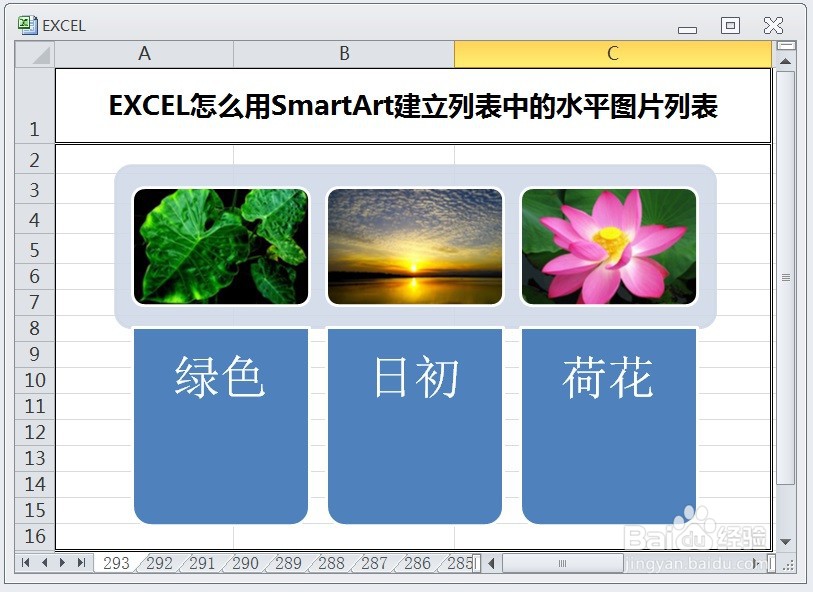813x592 pixels.
Task: Minimize the EXCEL window
Action: (687, 30)
